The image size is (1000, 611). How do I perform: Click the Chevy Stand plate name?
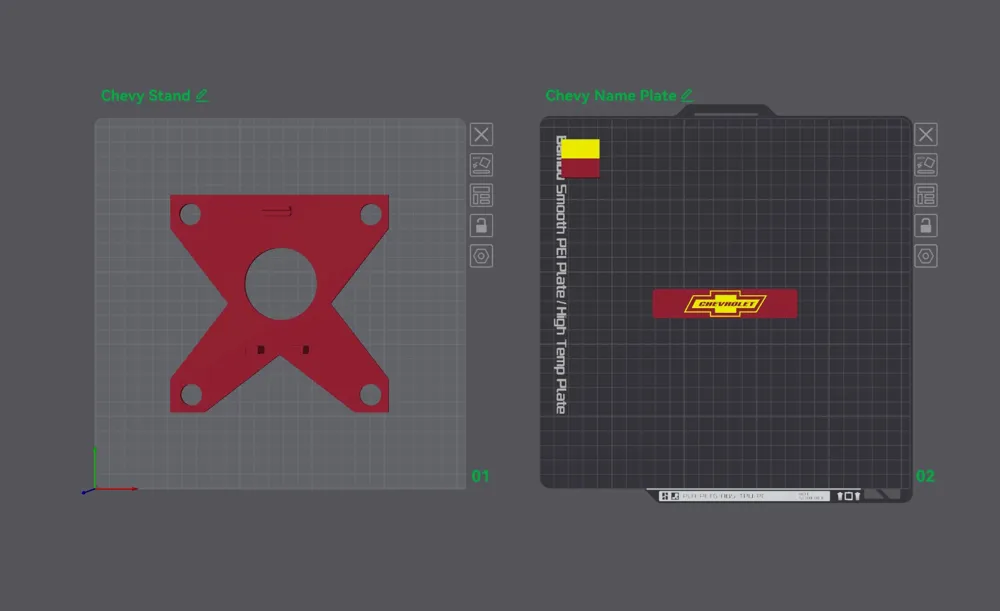pyautogui.click(x=145, y=96)
